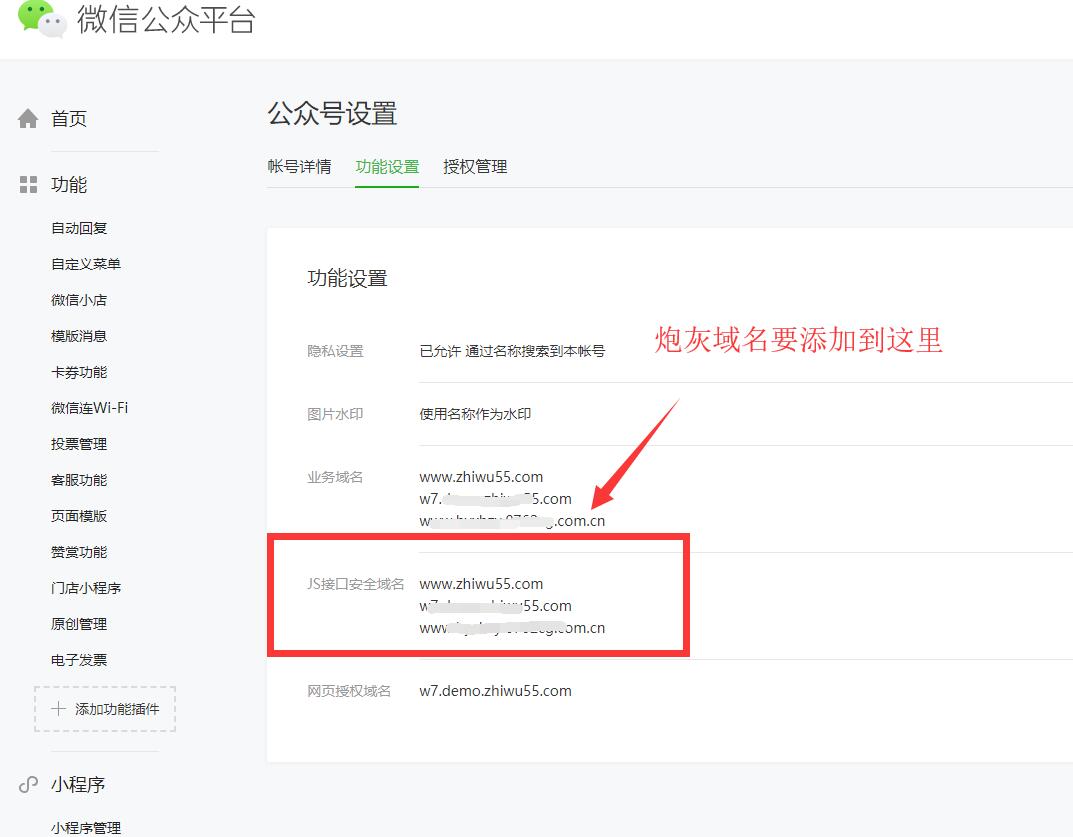Screen dimensions: 1073x837
Task: Click the WeChat logo icon
Action: click(x=42, y=18)
